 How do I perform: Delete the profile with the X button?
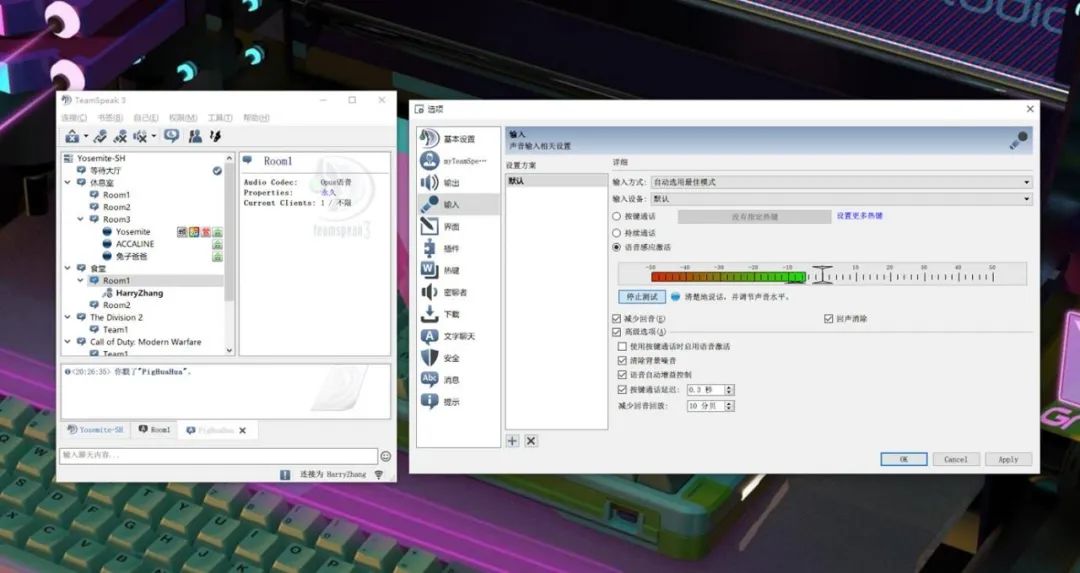pyautogui.click(x=531, y=440)
